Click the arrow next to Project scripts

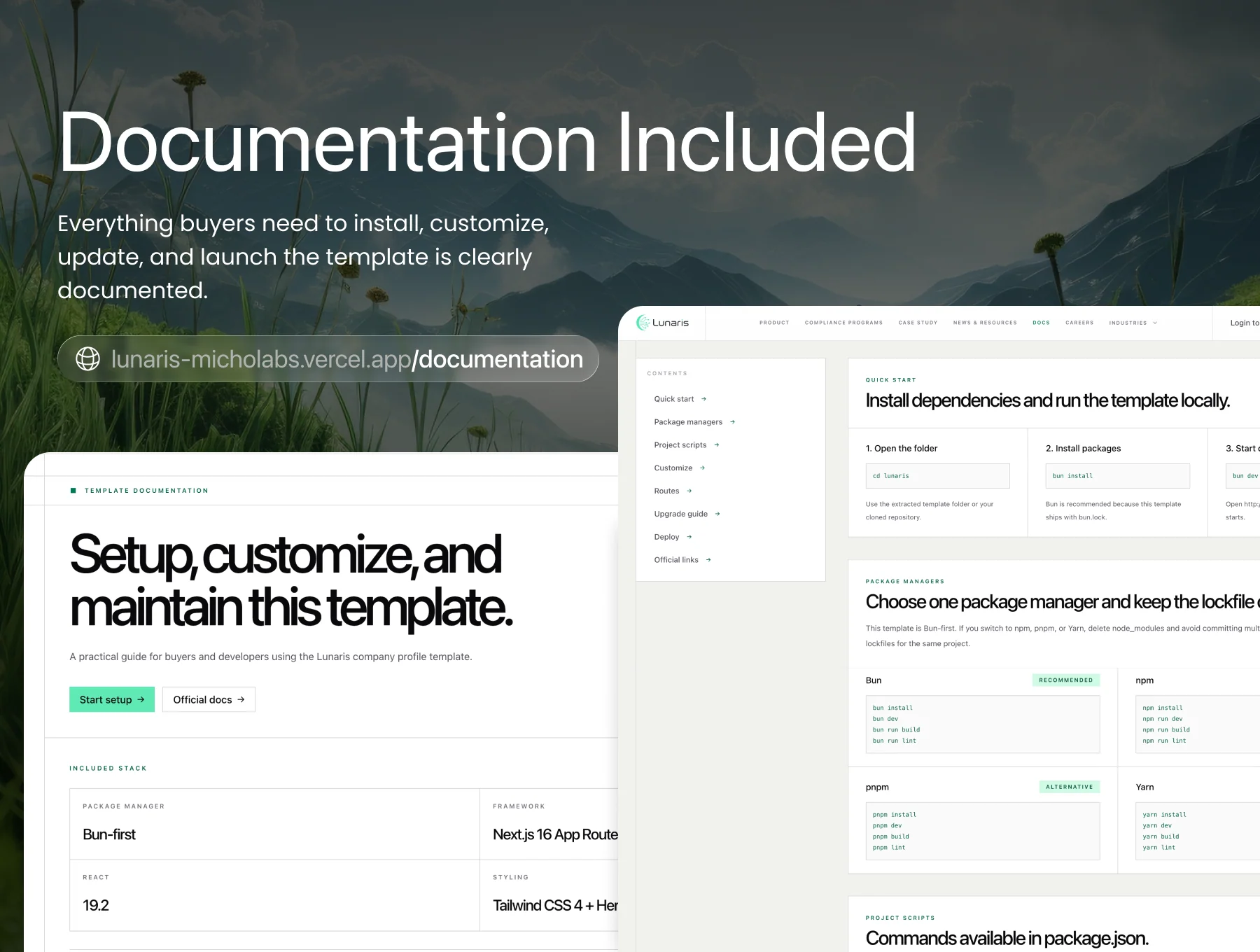pos(716,445)
